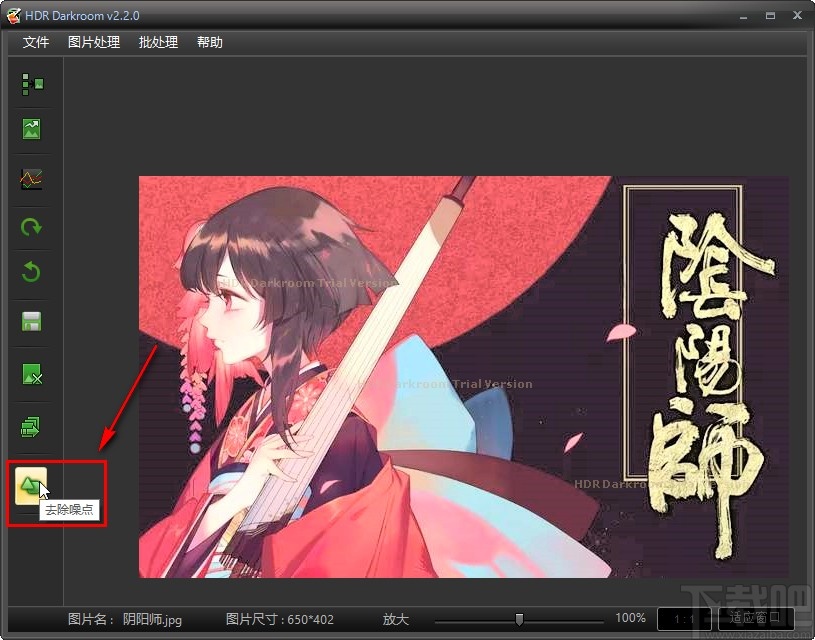Select the 去除噪点 denoise tool
This screenshot has width=815, height=640.
tap(30, 484)
